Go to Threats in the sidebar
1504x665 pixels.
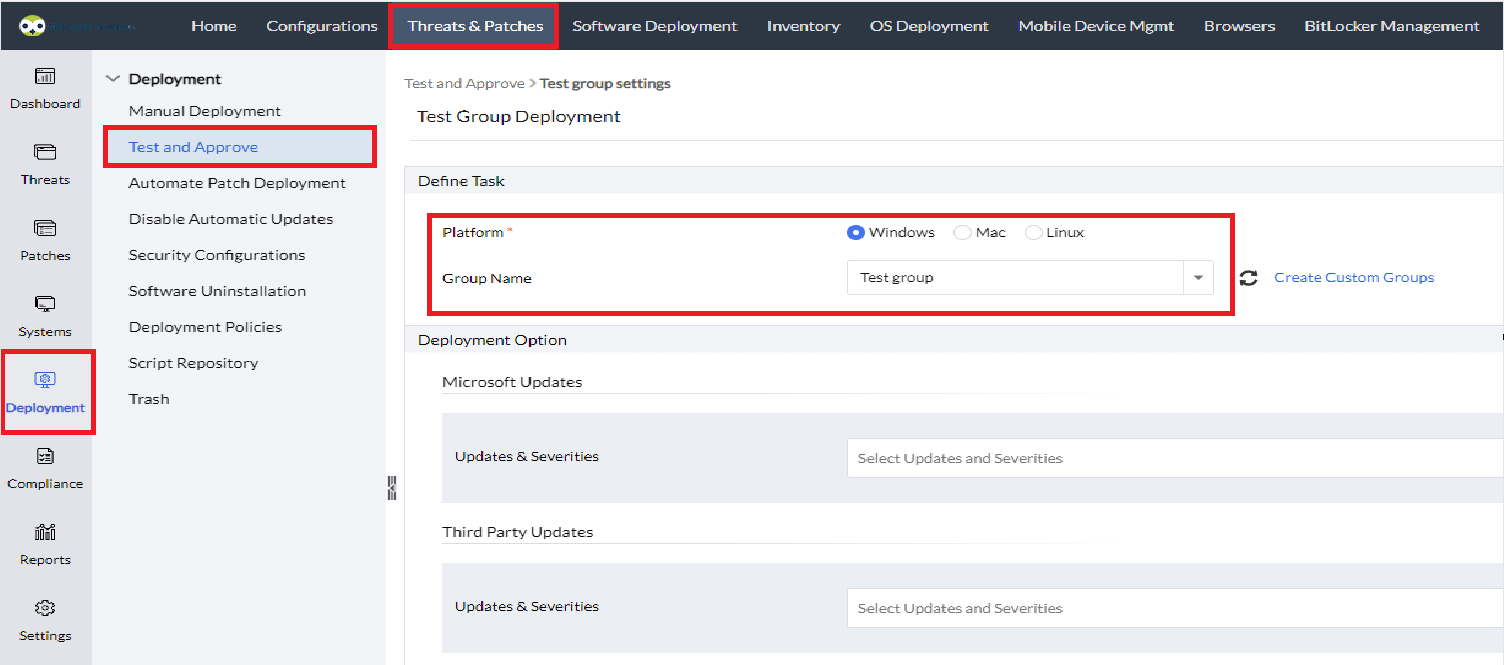pos(45,153)
